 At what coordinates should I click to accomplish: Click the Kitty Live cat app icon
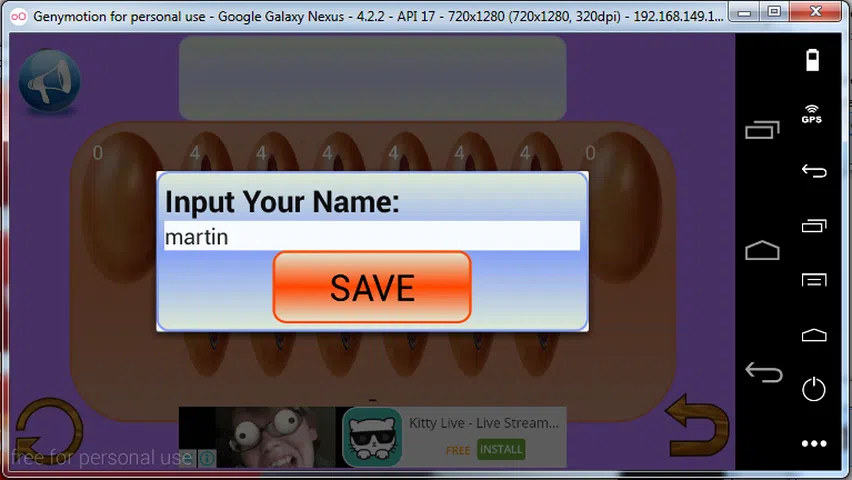pos(372,438)
